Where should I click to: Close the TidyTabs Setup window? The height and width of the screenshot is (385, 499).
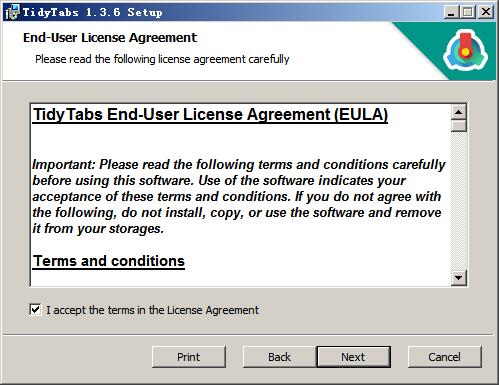[x=486, y=12]
